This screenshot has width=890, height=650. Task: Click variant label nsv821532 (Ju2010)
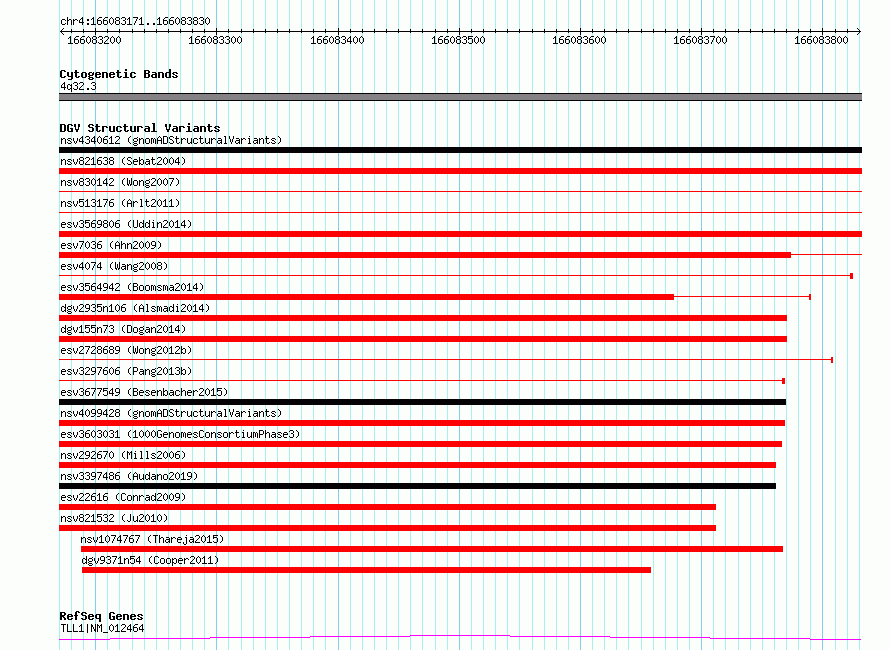click(114, 518)
